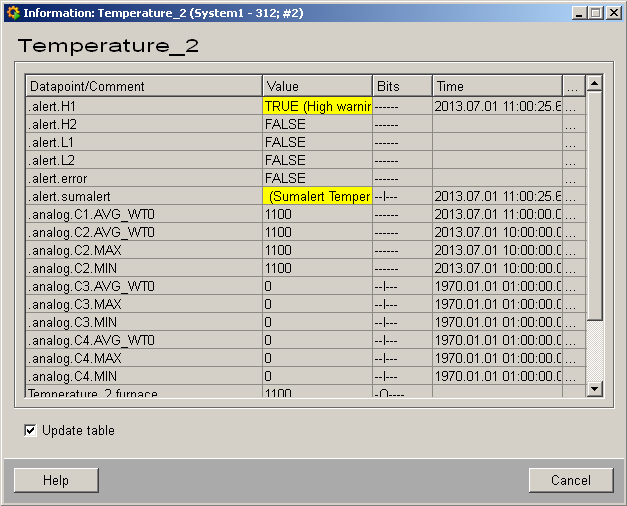Click the Time column header
The height and width of the screenshot is (506, 627).
click(496, 86)
